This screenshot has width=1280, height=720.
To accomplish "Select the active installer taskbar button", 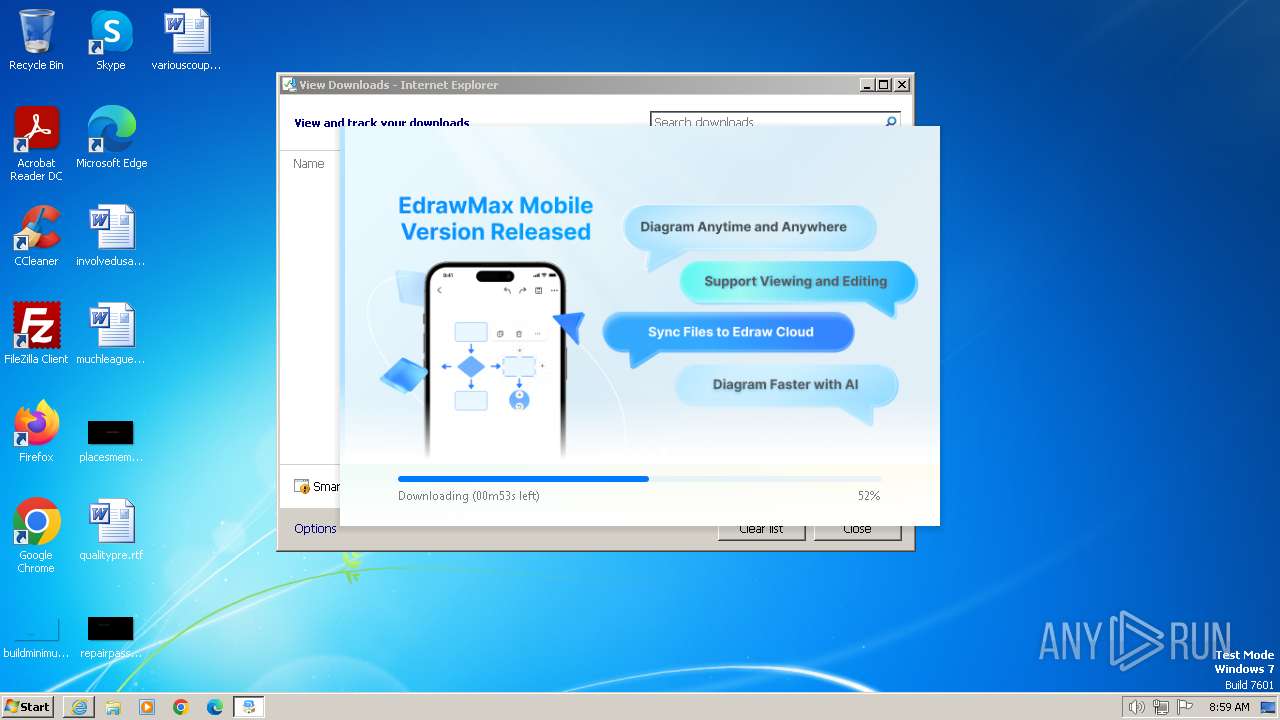I will pyautogui.click(x=249, y=707).
